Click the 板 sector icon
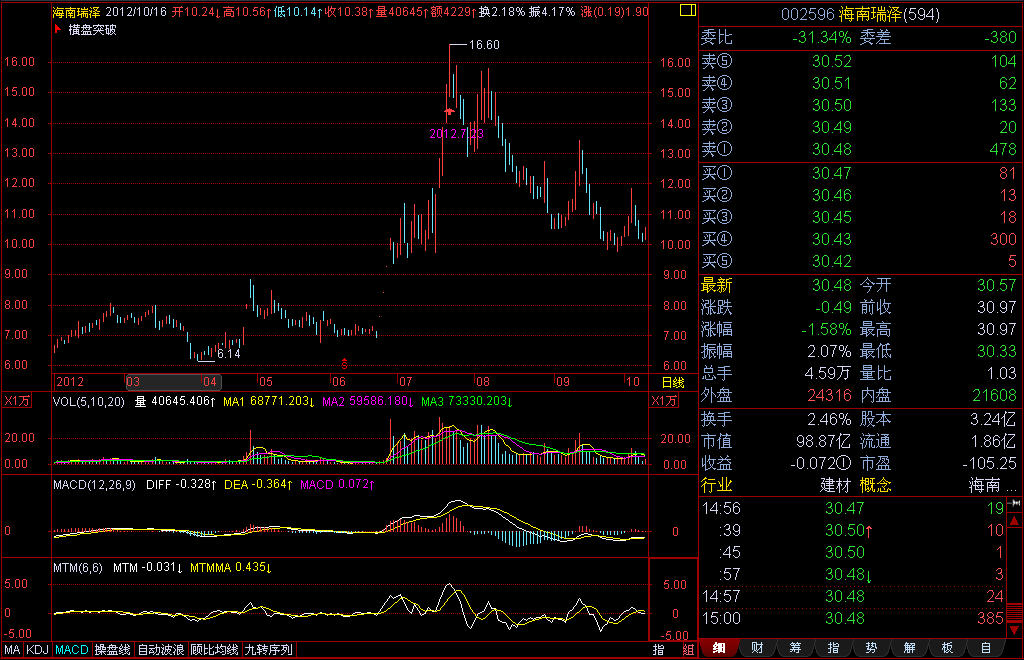The width and height of the screenshot is (1024, 660). tap(946, 648)
